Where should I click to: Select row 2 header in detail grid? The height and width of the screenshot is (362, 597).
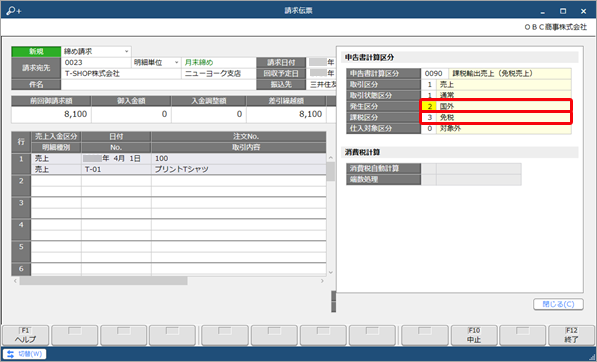(21, 186)
